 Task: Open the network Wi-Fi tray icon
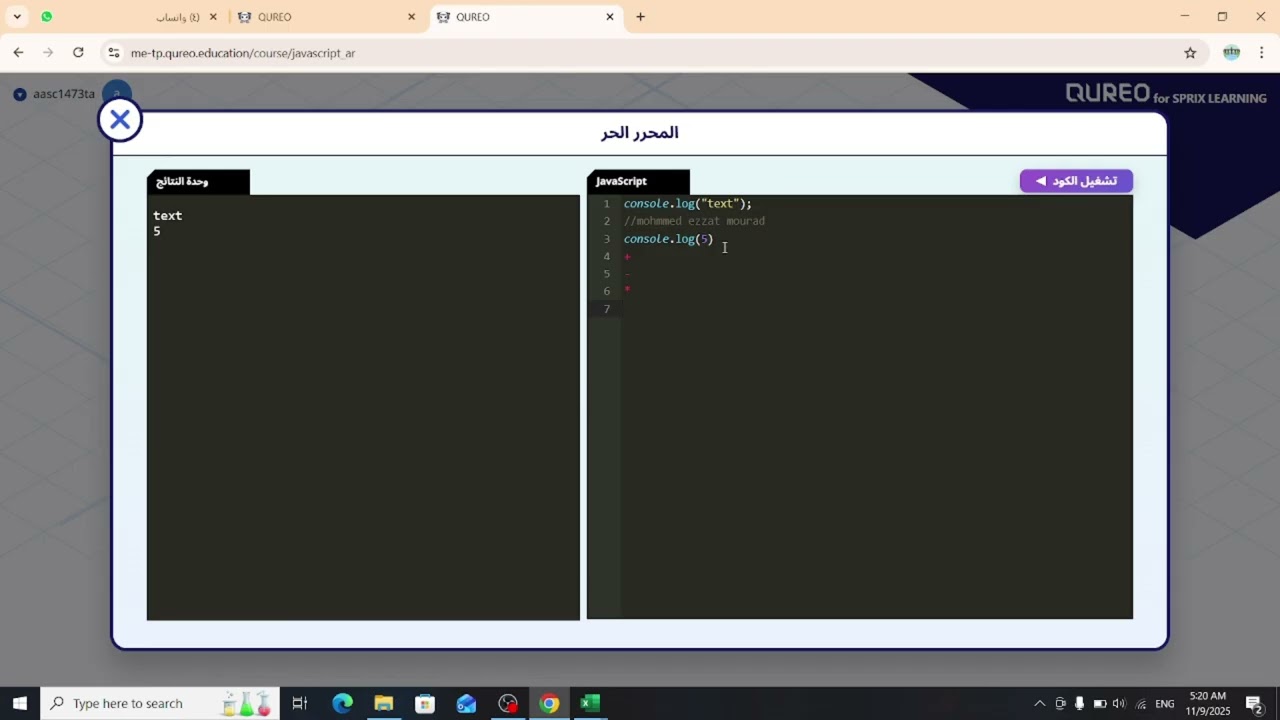tap(1141, 704)
